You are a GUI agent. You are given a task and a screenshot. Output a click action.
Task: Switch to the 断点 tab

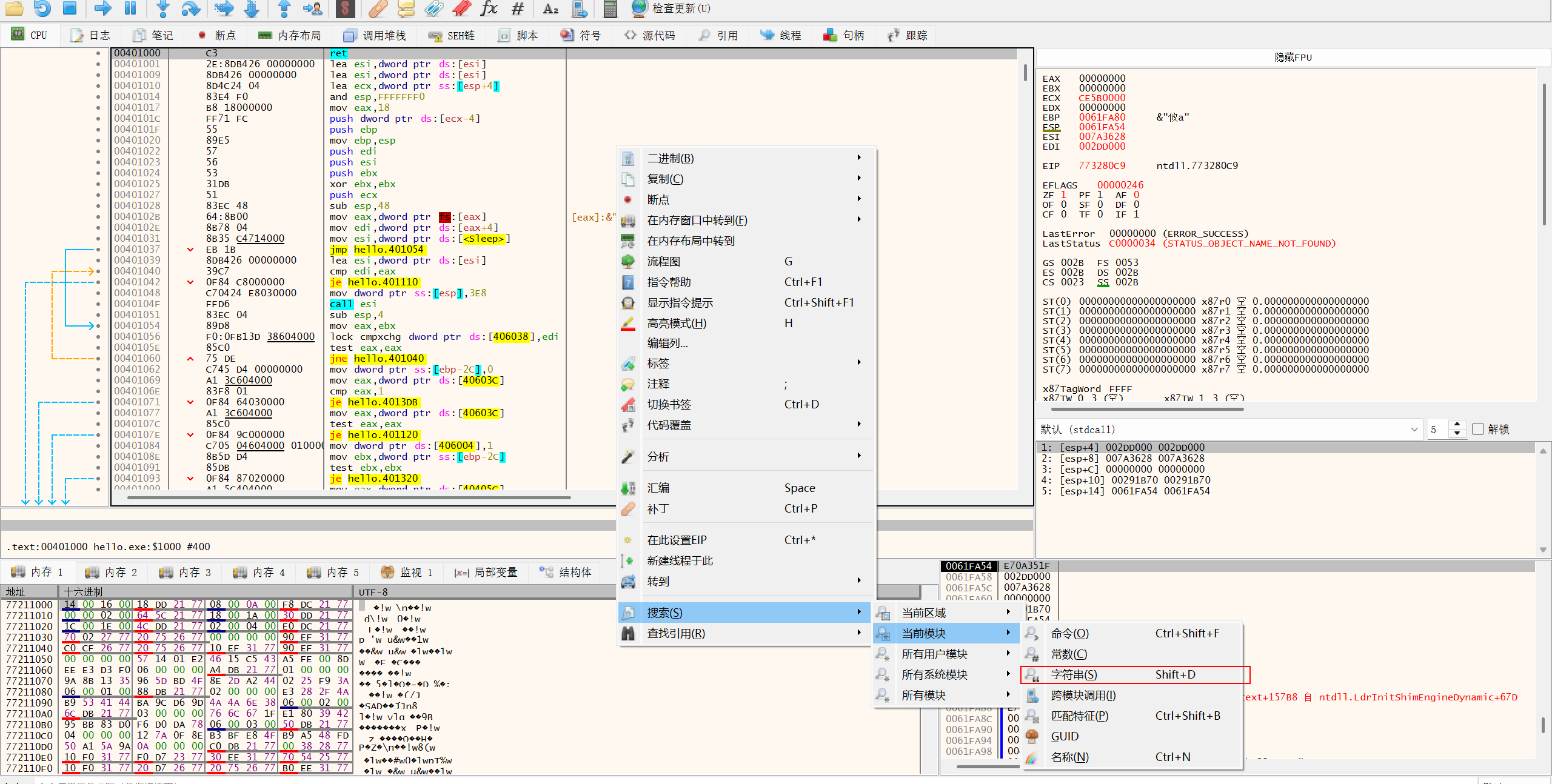(x=218, y=35)
